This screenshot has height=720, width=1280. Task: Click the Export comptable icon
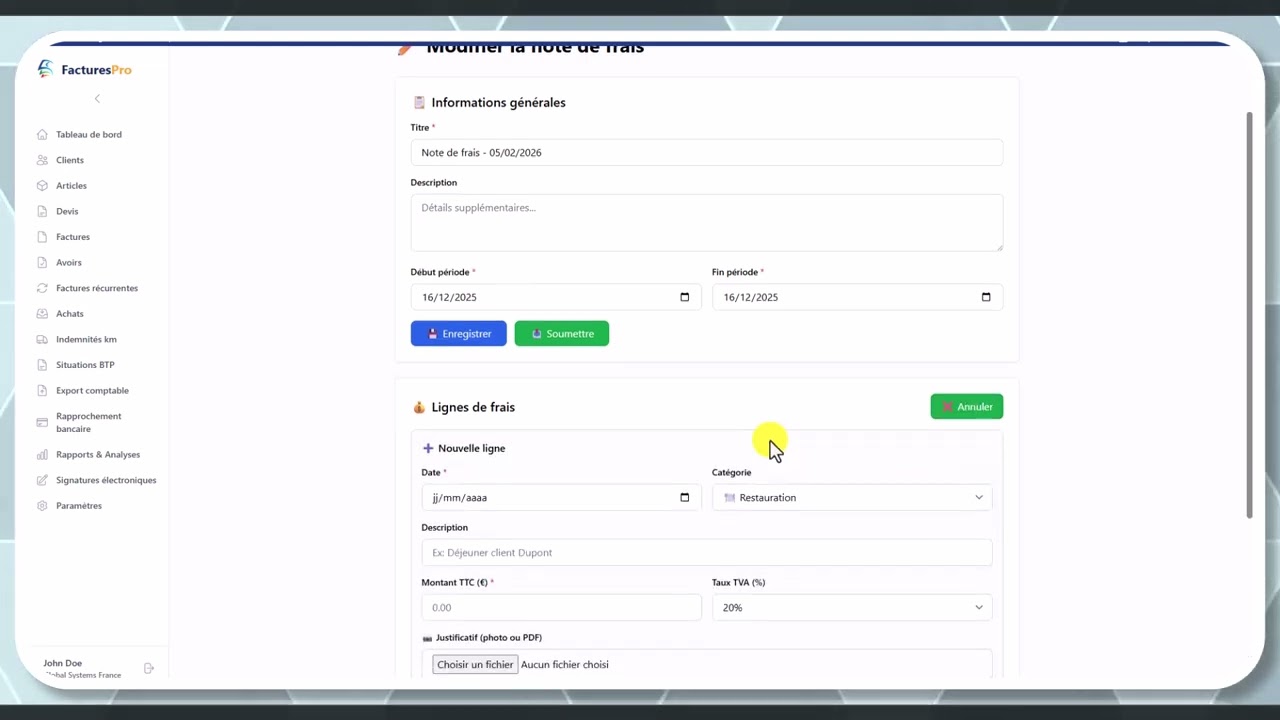tap(42, 390)
